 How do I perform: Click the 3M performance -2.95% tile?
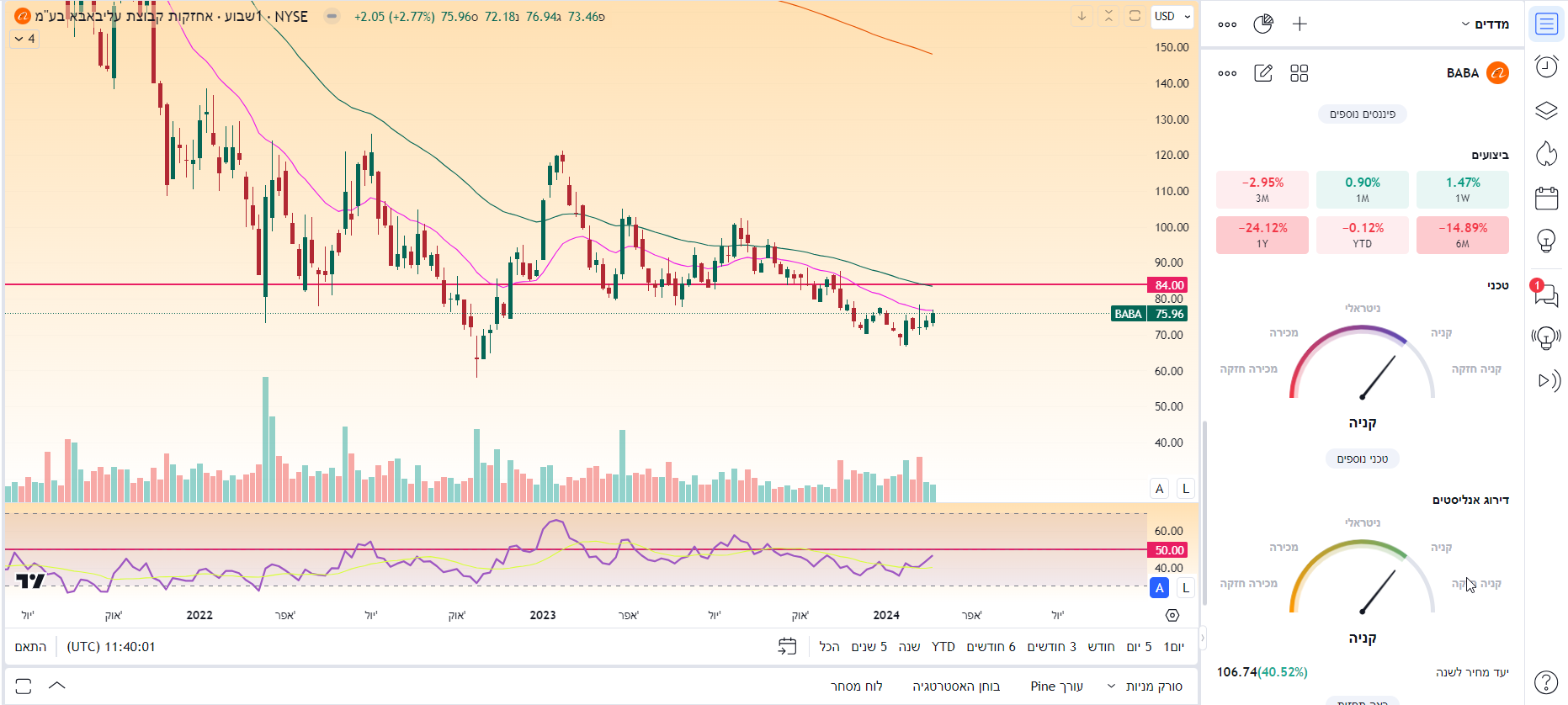tap(1262, 189)
